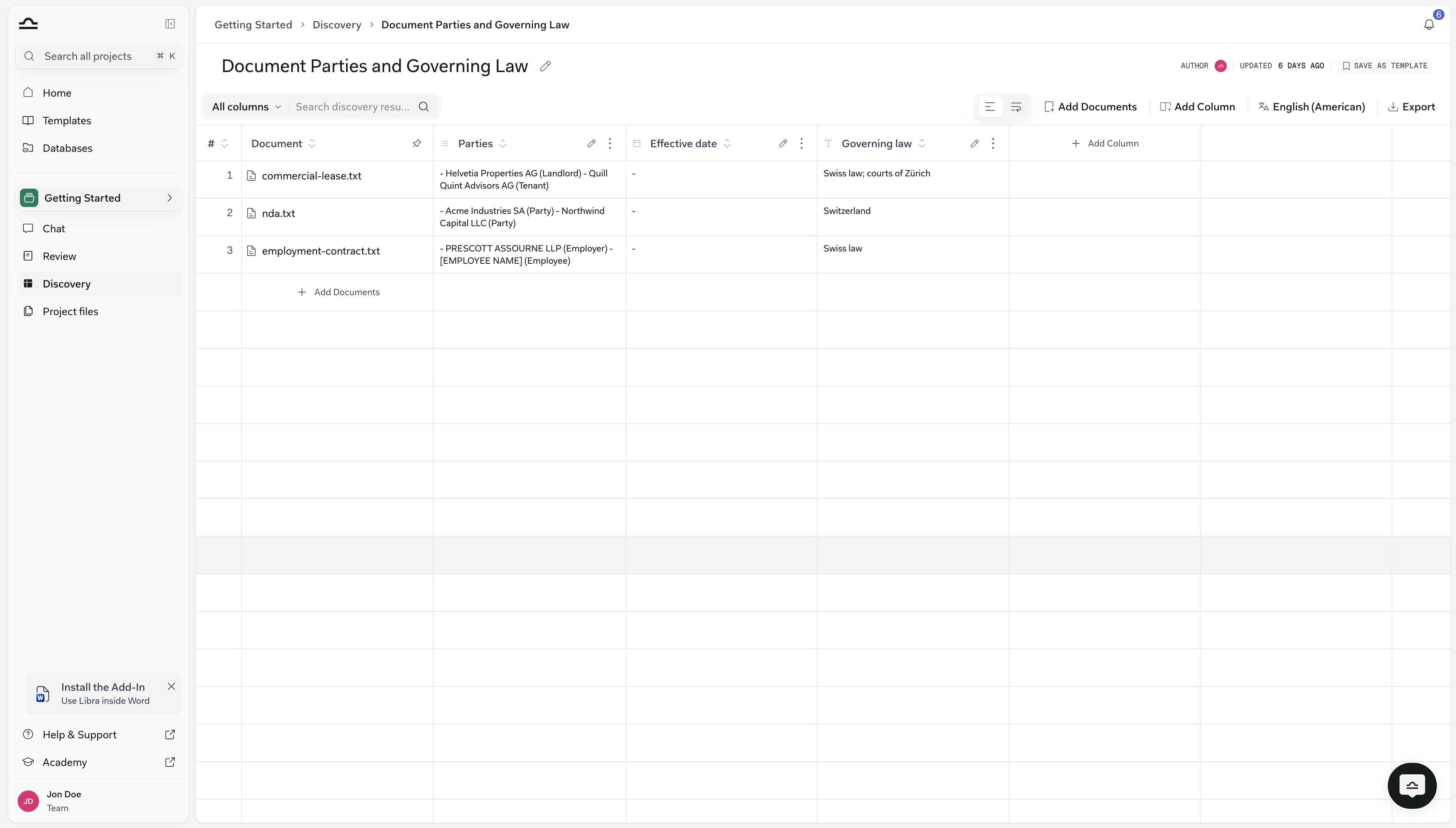Click Add Column in the toolbar
This screenshot has height=828, width=1456.
1197,107
